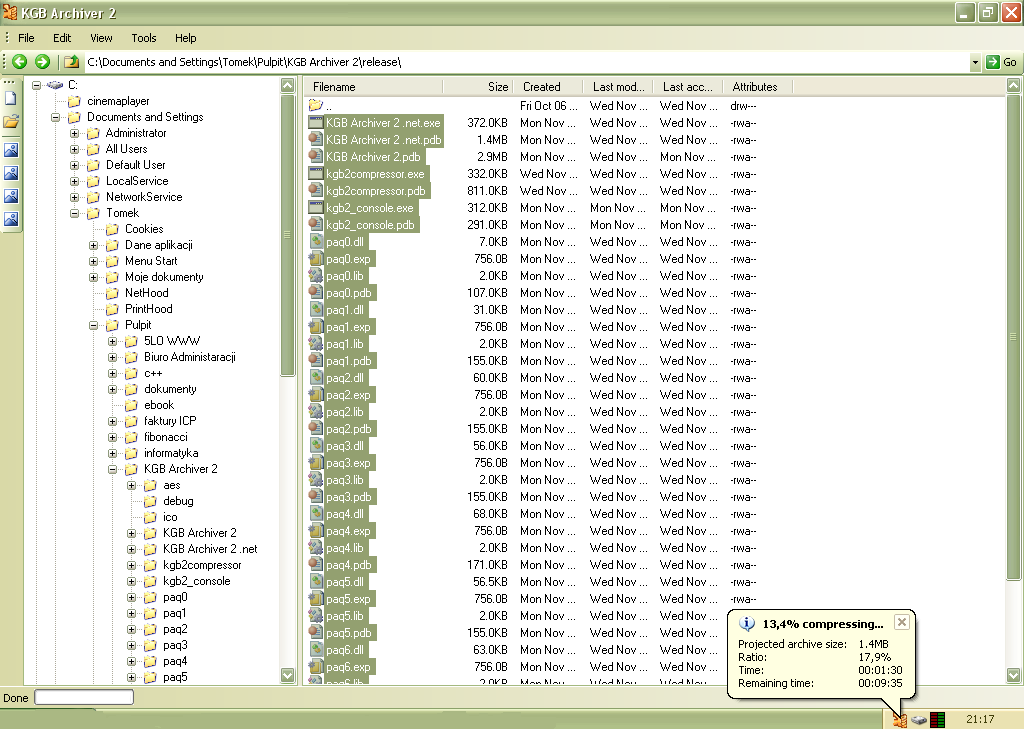Click the kgb2compressor.exe file icon

316,174
